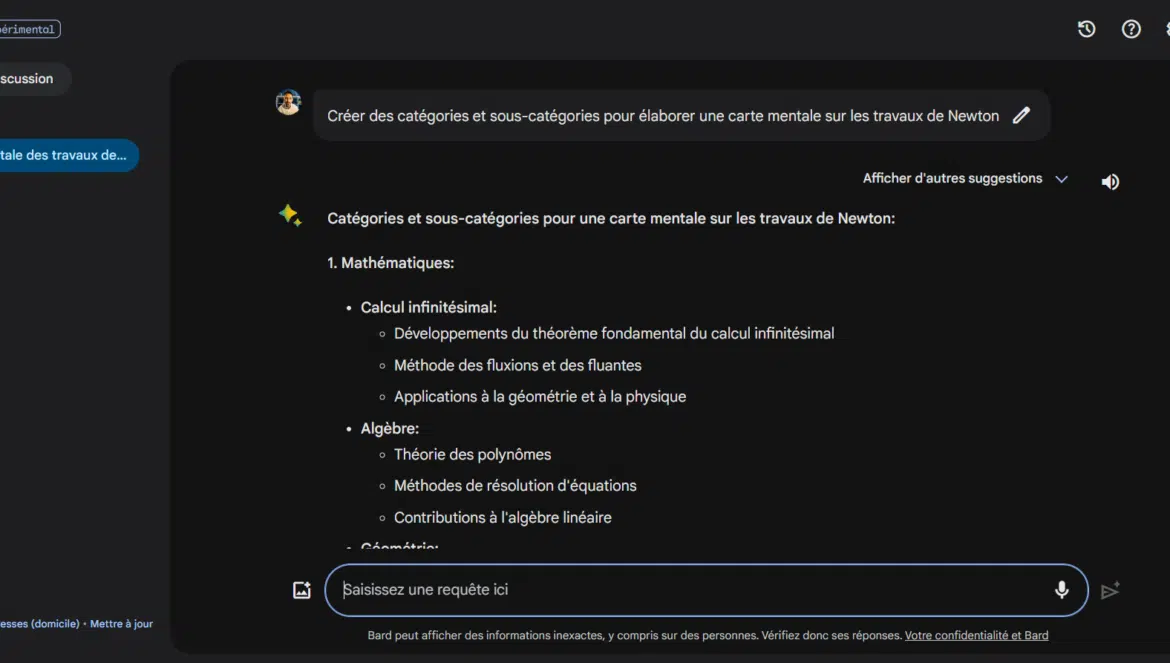Open the Bard activity history icon
This screenshot has width=1170, height=663.
pyautogui.click(x=1087, y=29)
